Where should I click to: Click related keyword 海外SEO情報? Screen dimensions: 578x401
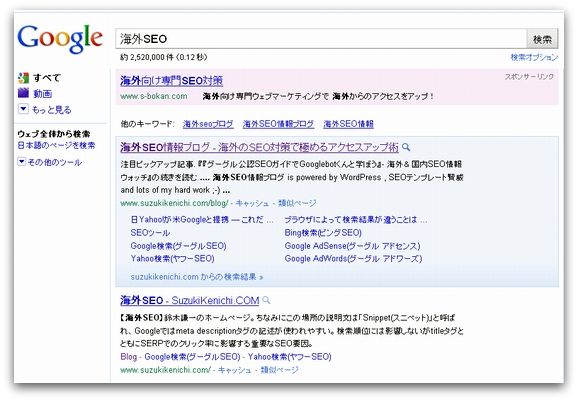pyautogui.click(x=348, y=124)
